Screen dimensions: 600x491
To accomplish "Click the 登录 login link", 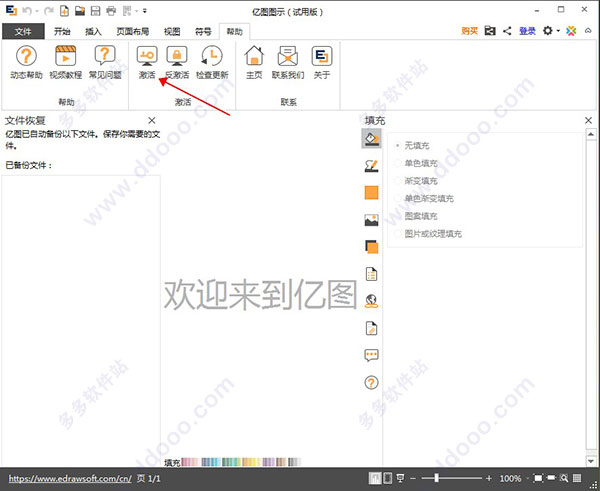I will point(527,31).
